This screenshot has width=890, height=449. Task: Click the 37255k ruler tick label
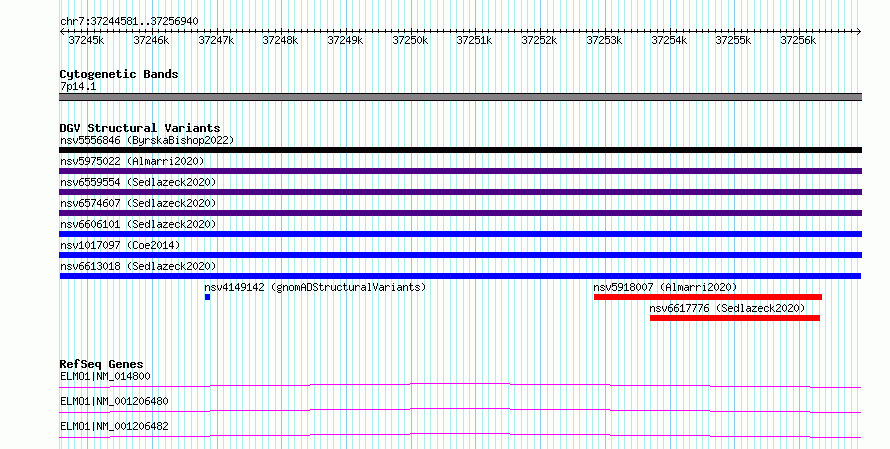click(733, 41)
